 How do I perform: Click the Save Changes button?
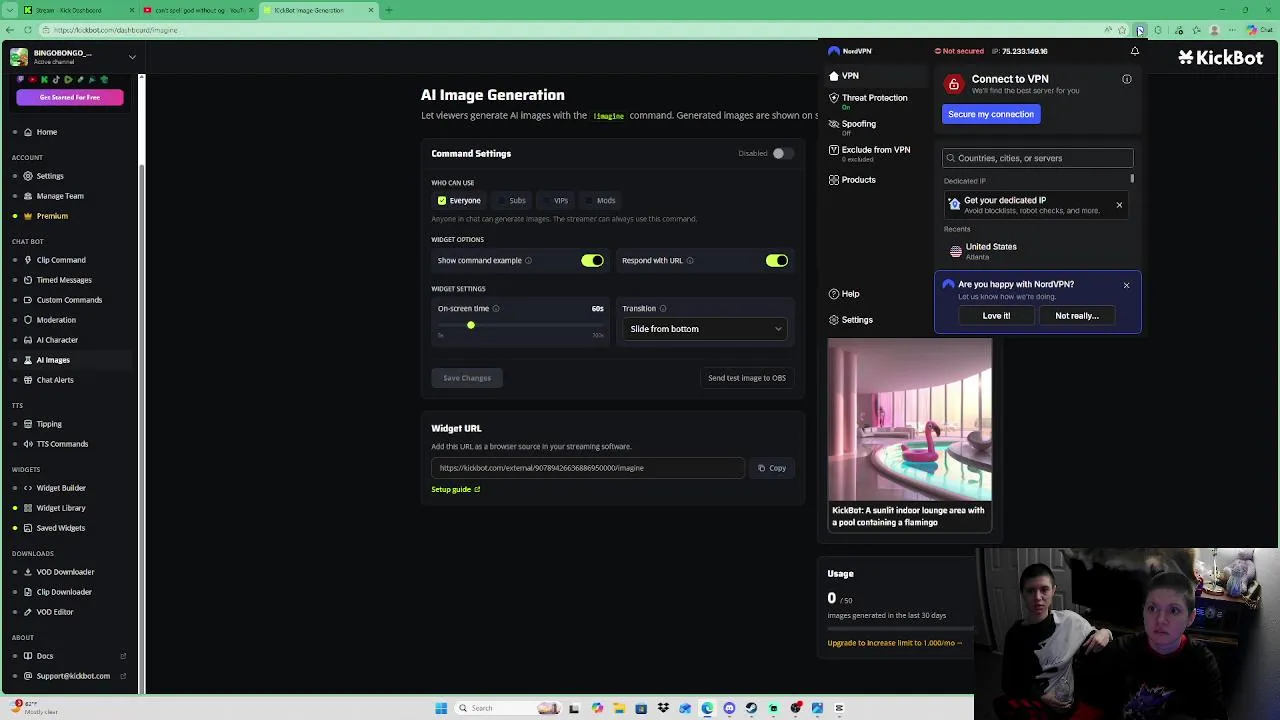point(467,378)
